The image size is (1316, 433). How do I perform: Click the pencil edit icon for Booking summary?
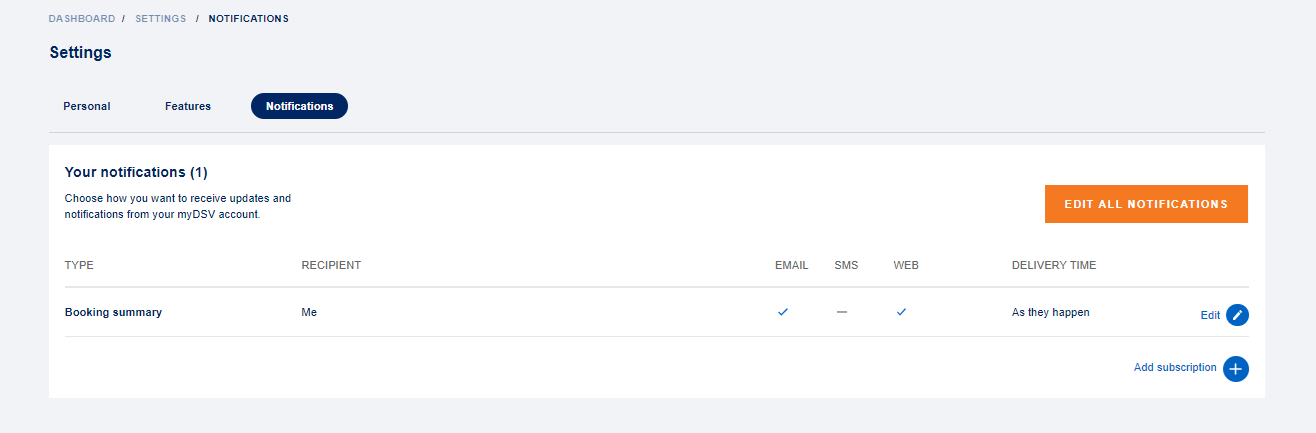(1237, 315)
